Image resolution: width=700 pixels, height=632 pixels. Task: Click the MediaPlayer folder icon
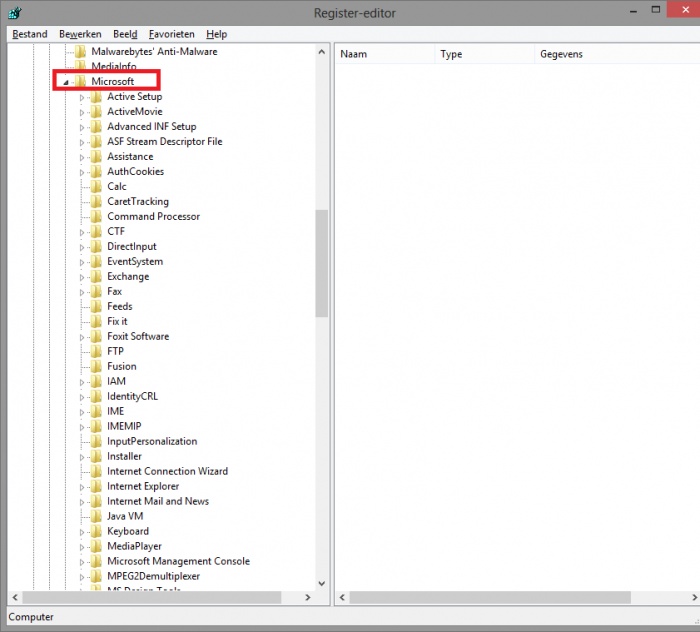coord(96,546)
